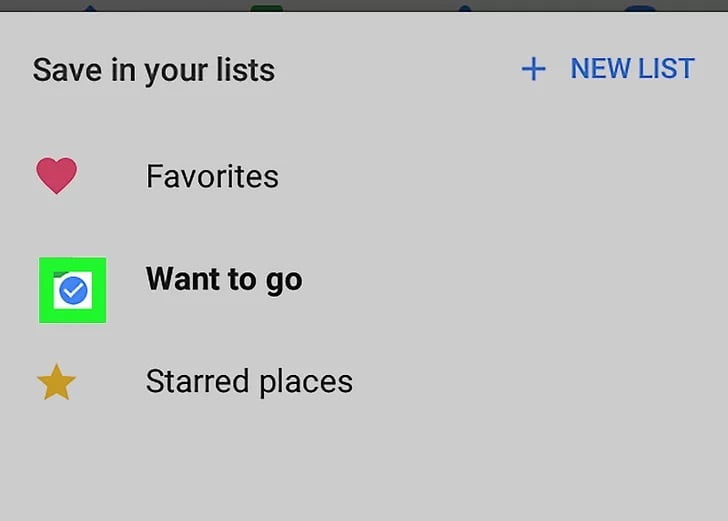The image size is (728, 521).
Task: Select the Favorites list label
Action: click(x=212, y=176)
